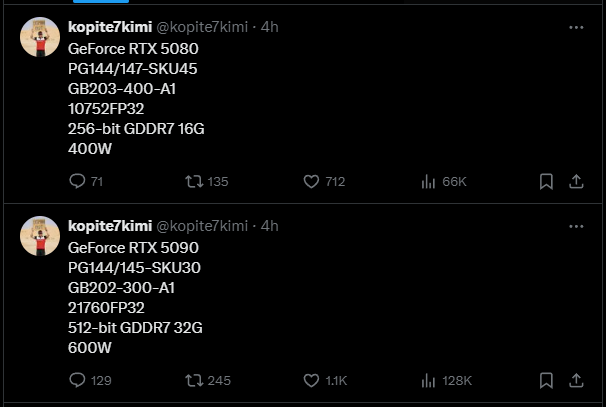Click @kopite7kimi handle on RTX 5090 tweet
606x407 pixels.
(x=202, y=225)
